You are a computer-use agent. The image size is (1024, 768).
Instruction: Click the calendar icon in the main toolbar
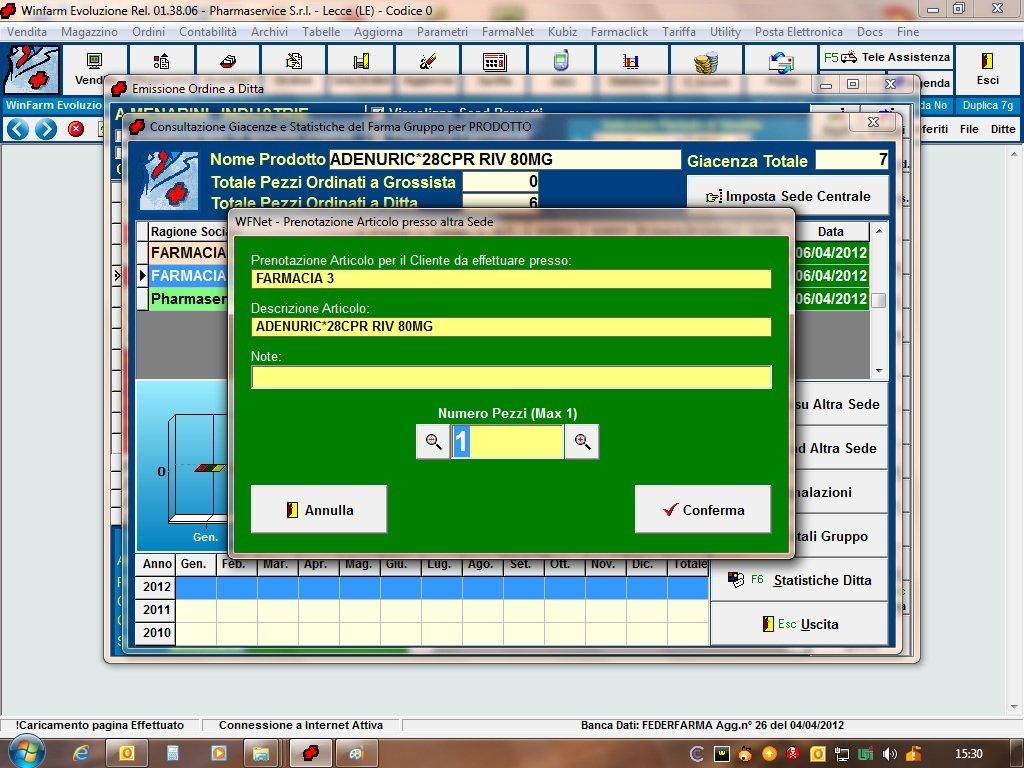(494, 62)
